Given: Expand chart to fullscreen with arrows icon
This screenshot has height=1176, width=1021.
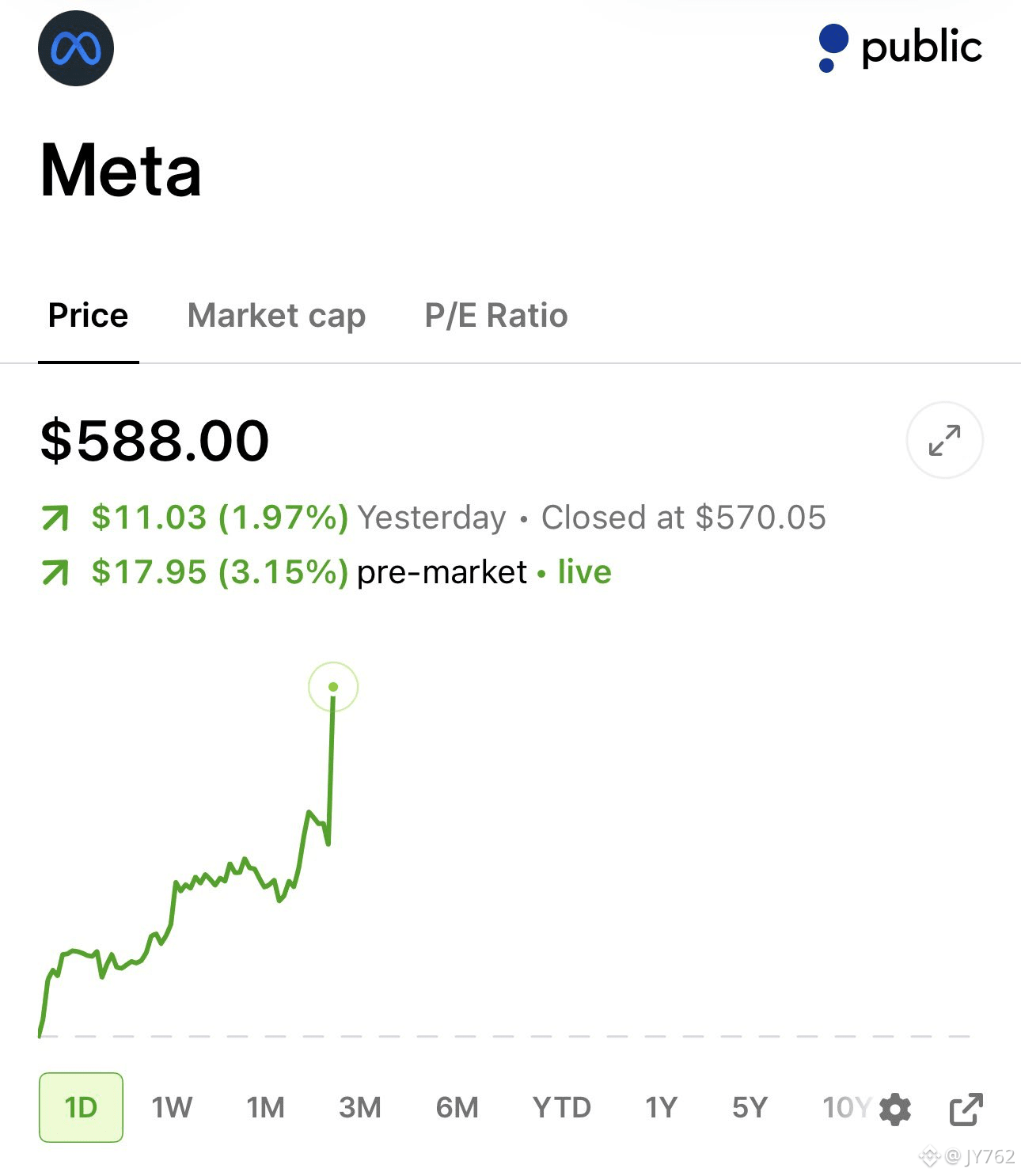Looking at the screenshot, I should [944, 440].
